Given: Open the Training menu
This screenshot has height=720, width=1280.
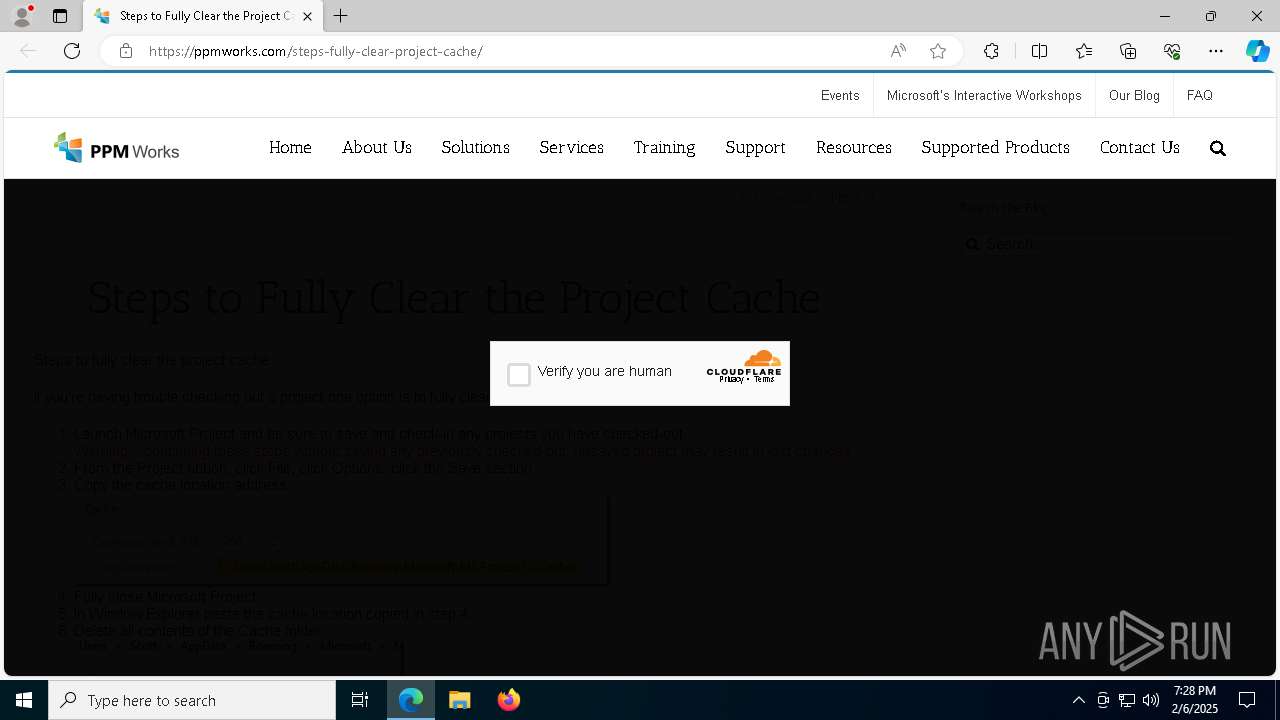Looking at the screenshot, I should tap(664, 147).
